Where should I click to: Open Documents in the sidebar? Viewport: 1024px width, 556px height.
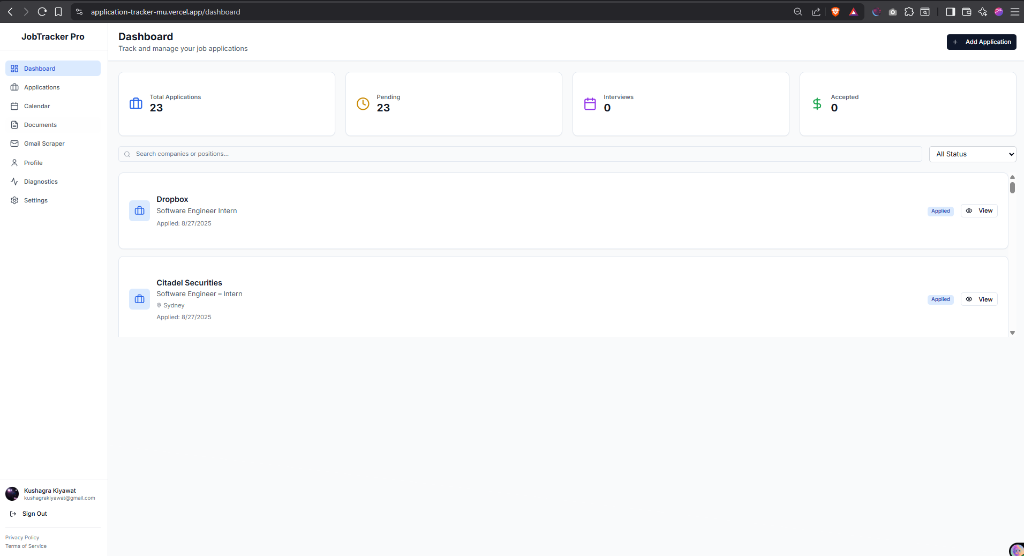(53, 125)
